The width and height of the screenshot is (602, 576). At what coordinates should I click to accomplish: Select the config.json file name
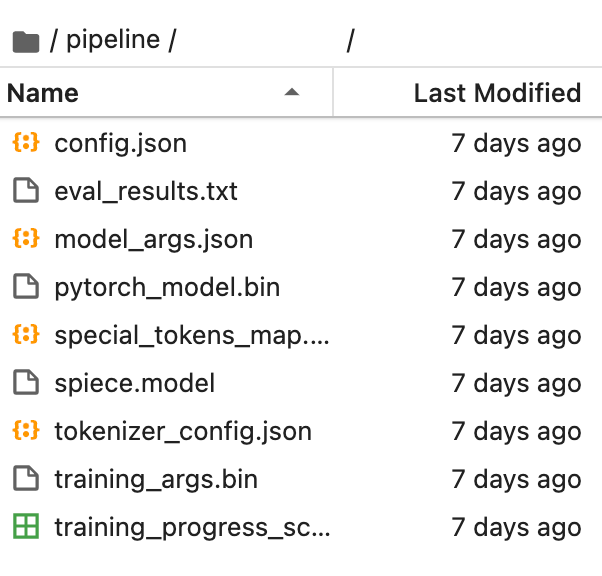point(121,144)
